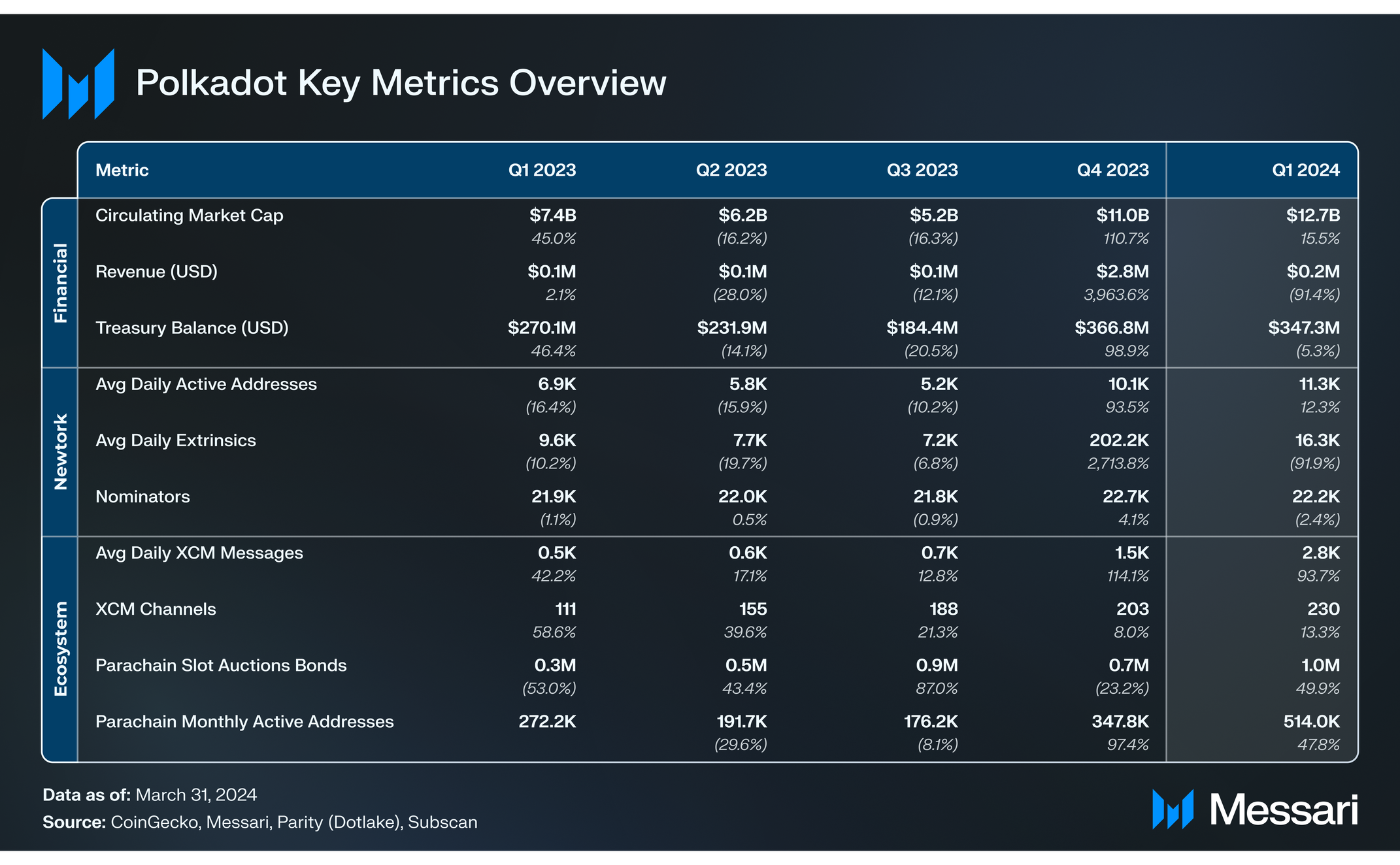Image resolution: width=1400 pixels, height=865 pixels.
Task: Select the Ecosystem section side label
Action: click(x=60, y=649)
